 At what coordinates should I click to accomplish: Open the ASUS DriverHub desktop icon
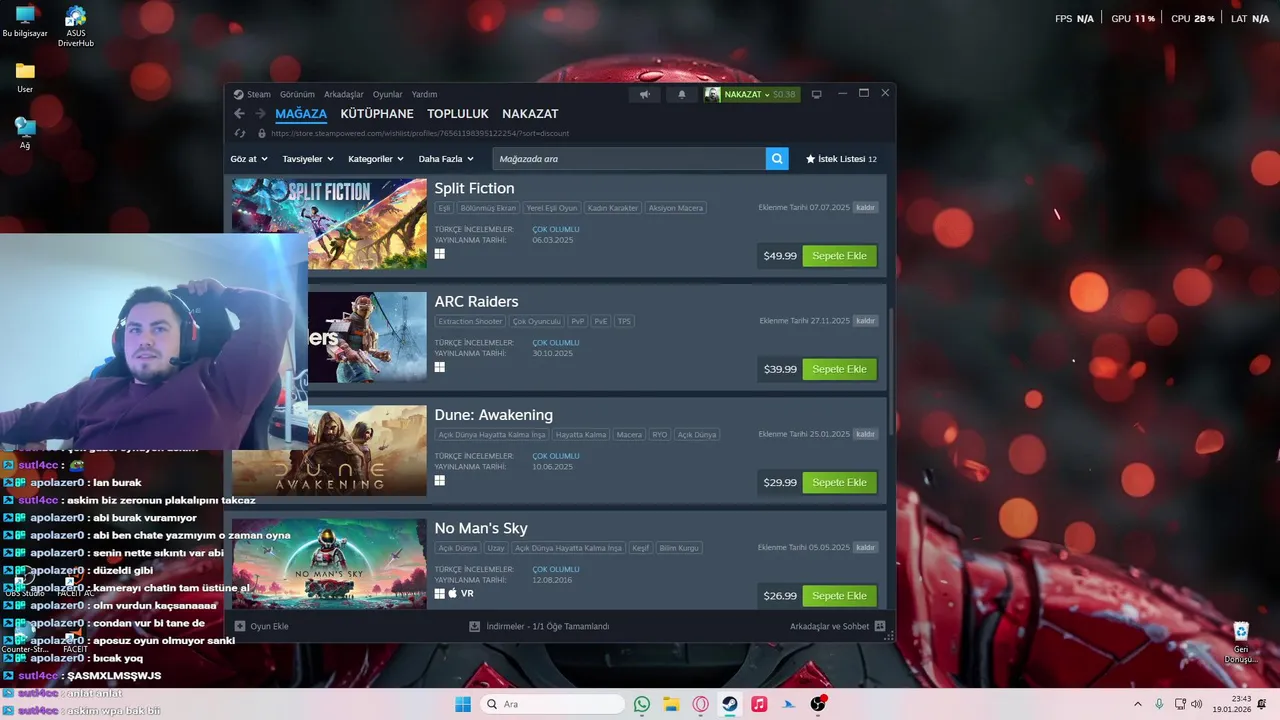coord(75,26)
